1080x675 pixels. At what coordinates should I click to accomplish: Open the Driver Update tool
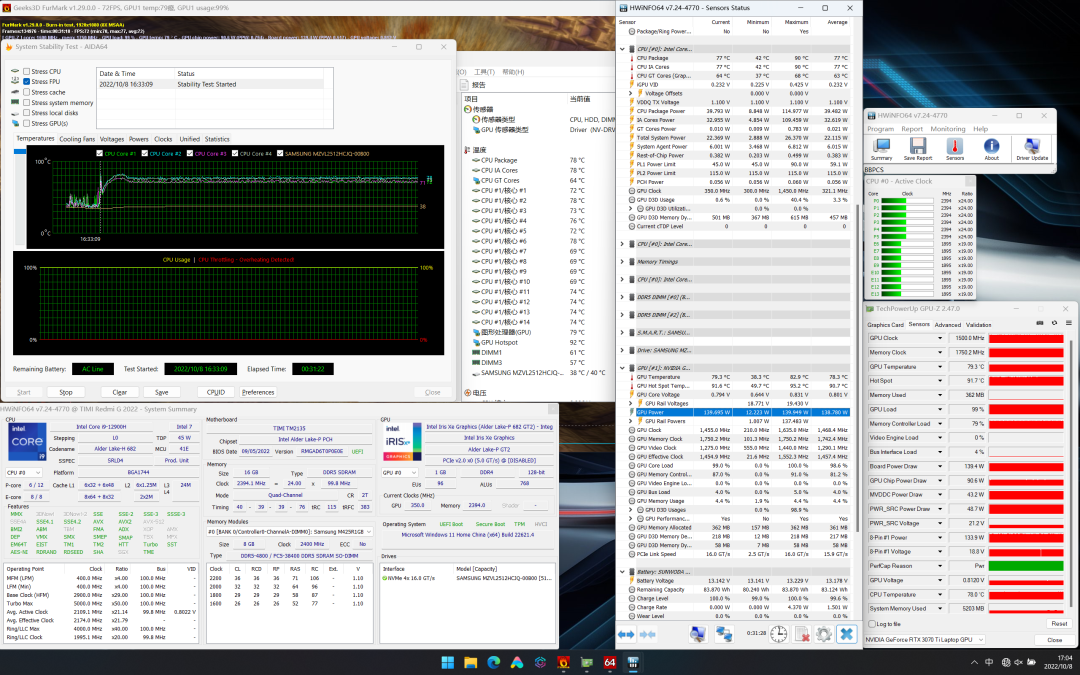click(x=1032, y=148)
